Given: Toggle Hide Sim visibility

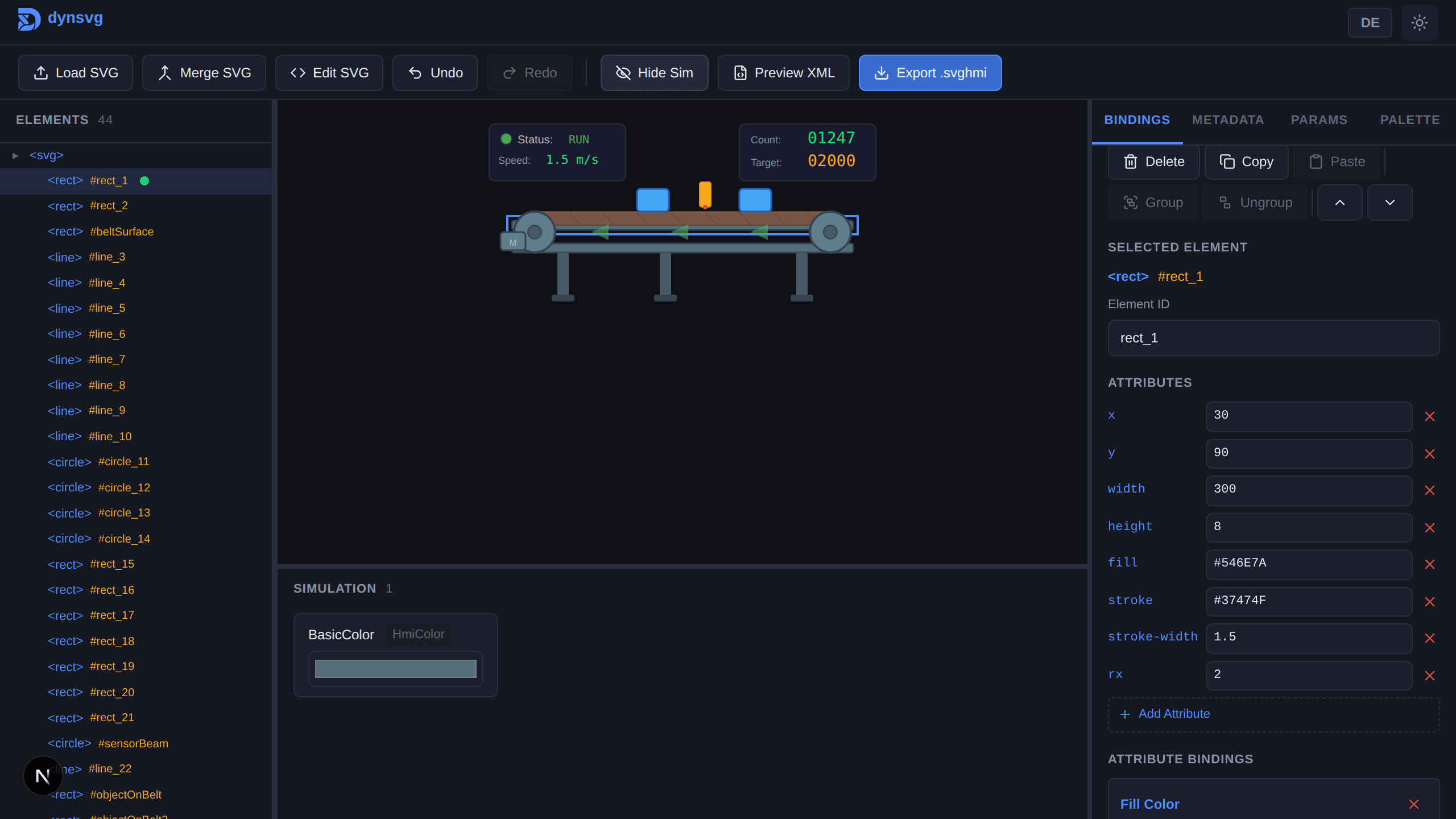Looking at the screenshot, I should click(654, 72).
